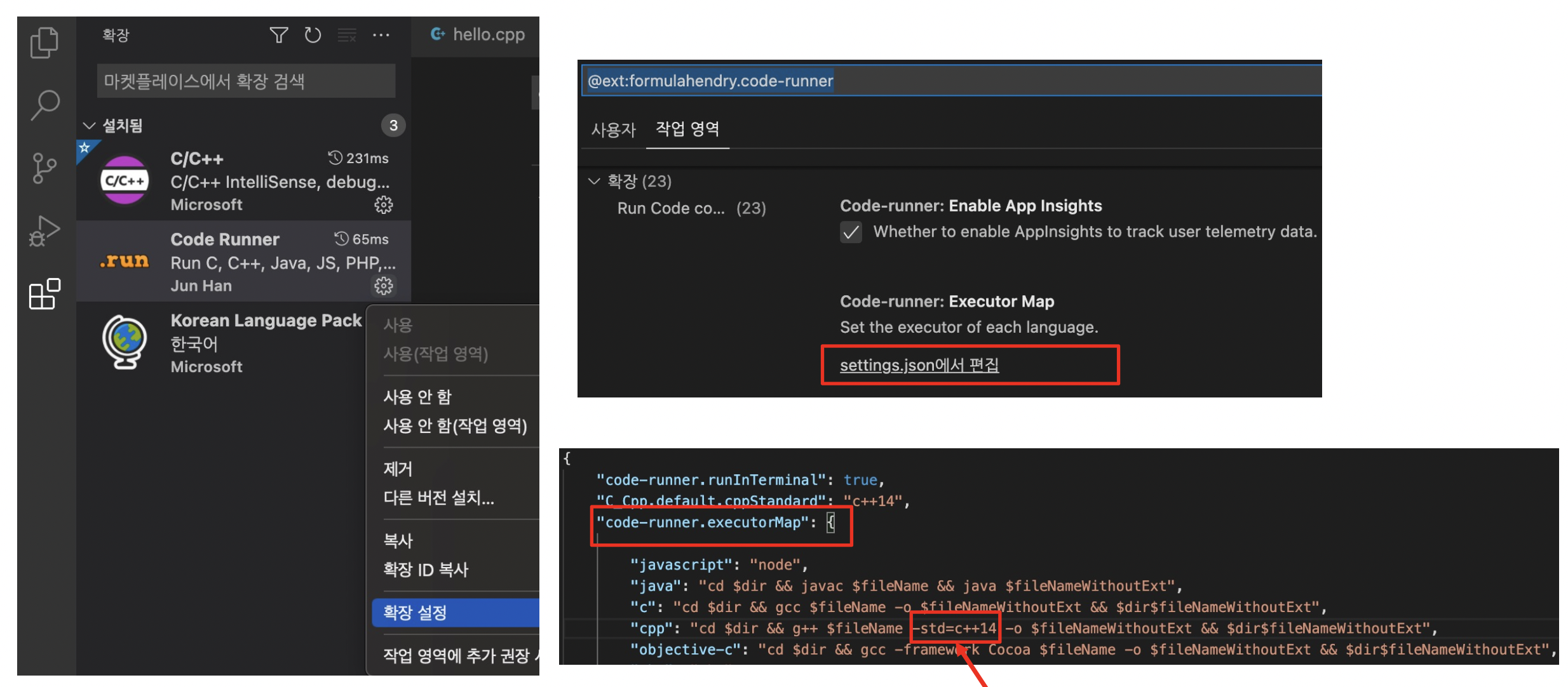Screen dimensions: 1568x687
Task: Click settings.json에서 편집 link
Action: click(x=919, y=365)
